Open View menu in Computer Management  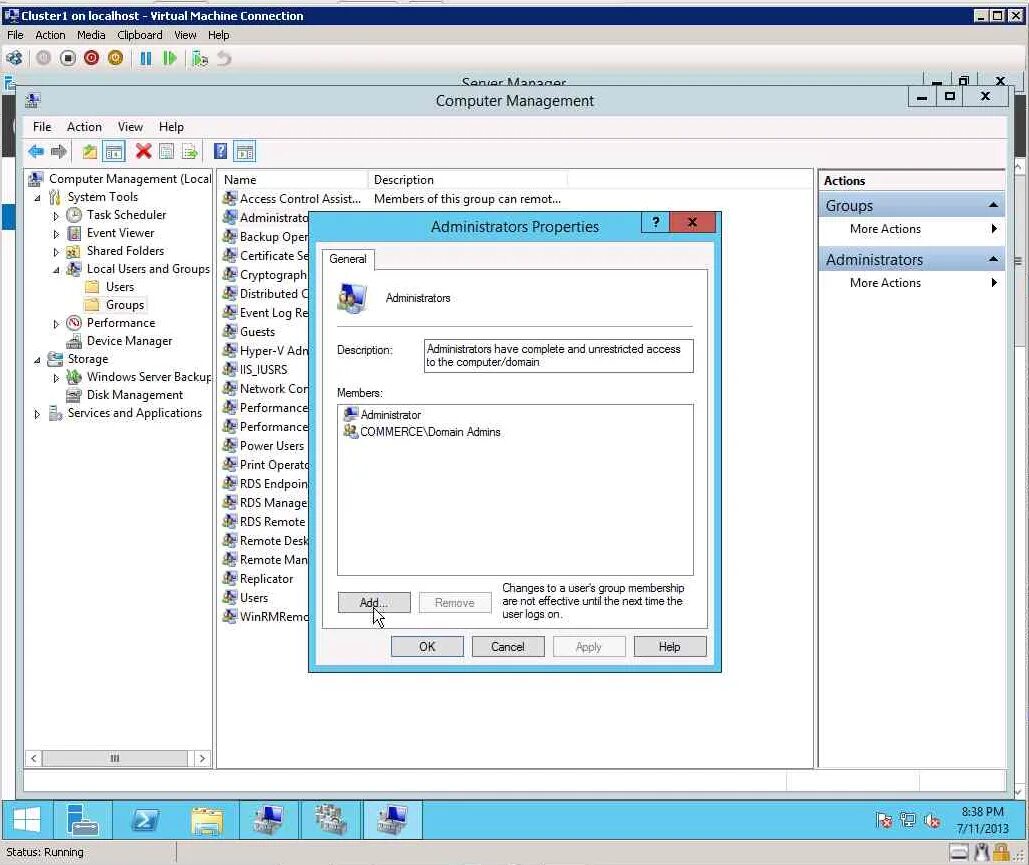coord(130,127)
